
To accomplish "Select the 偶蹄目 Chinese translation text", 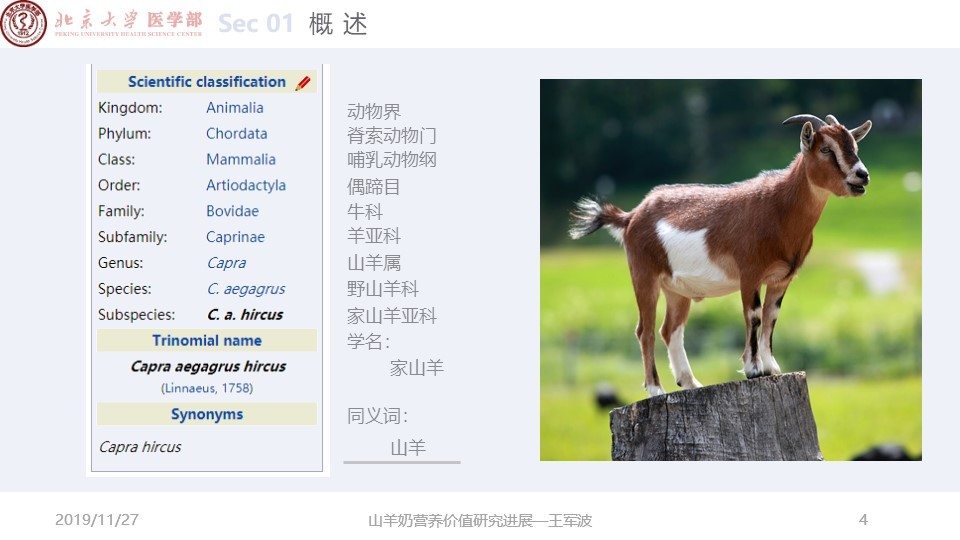I will click(x=373, y=187).
